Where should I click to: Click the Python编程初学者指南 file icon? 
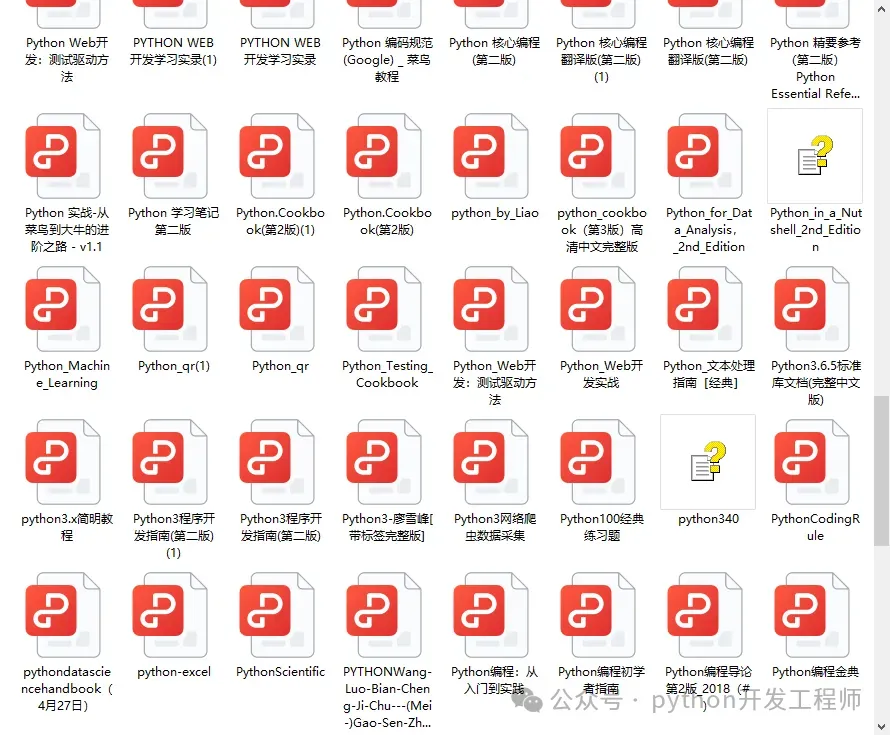click(598, 615)
